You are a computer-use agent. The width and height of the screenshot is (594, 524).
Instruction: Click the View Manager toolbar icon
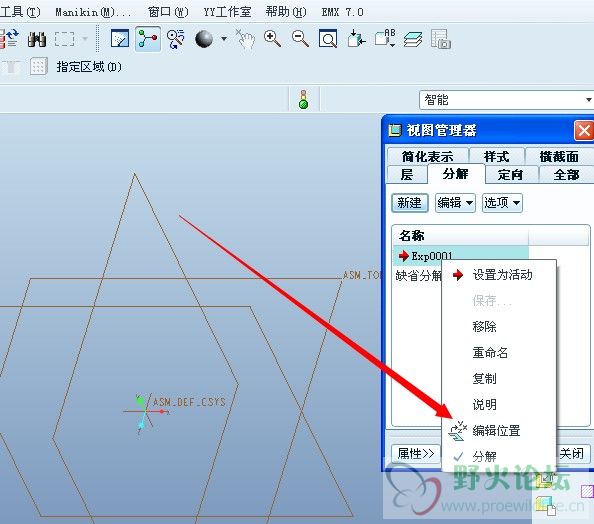pyautogui.click(x=441, y=39)
